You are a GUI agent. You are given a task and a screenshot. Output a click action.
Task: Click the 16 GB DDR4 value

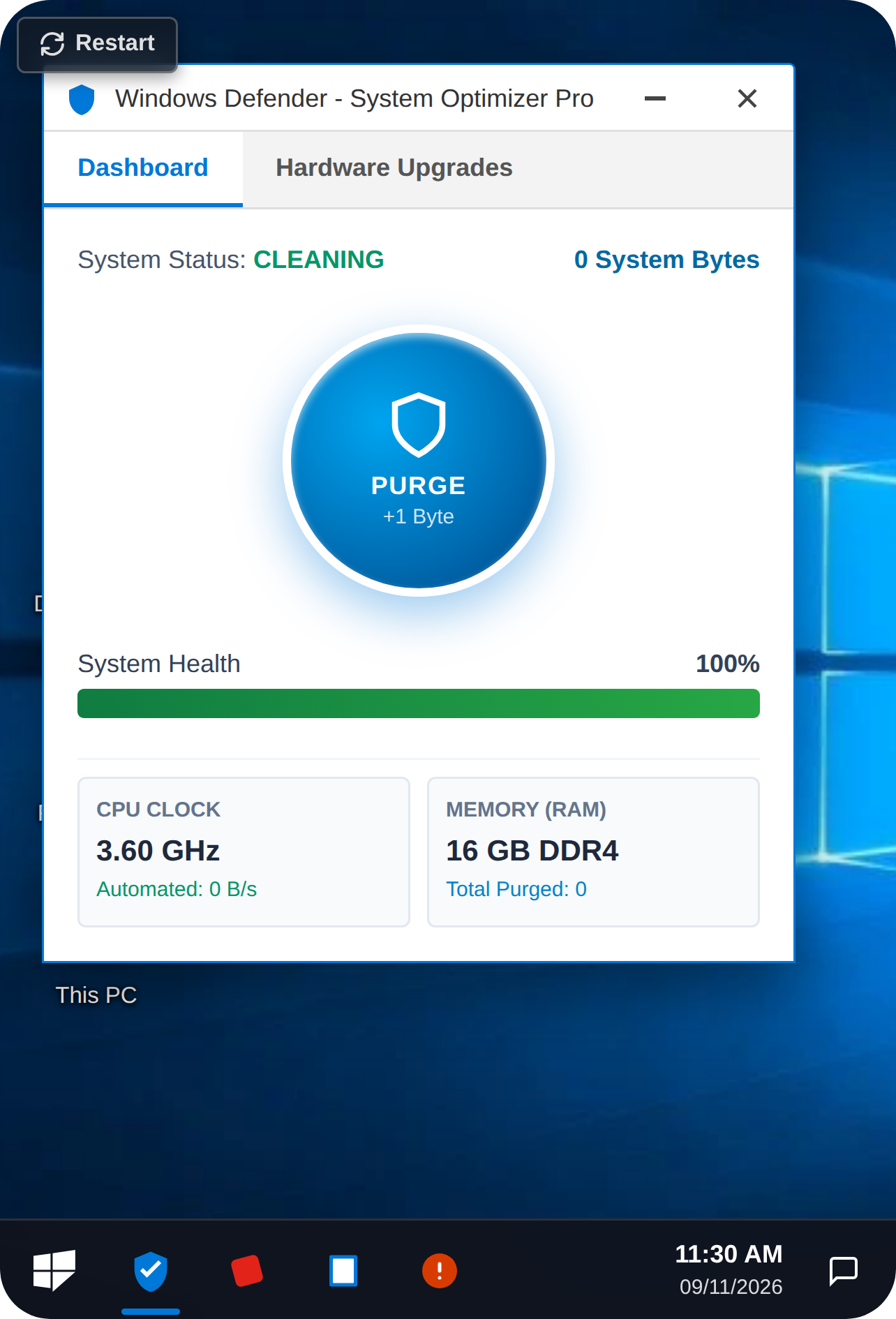(532, 851)
